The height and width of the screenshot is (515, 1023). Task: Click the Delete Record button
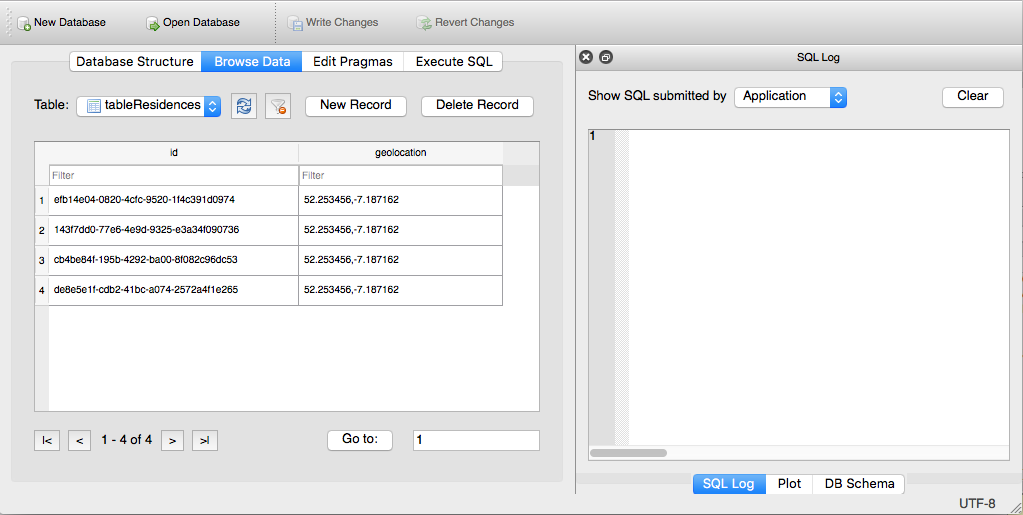pos(477,106)
